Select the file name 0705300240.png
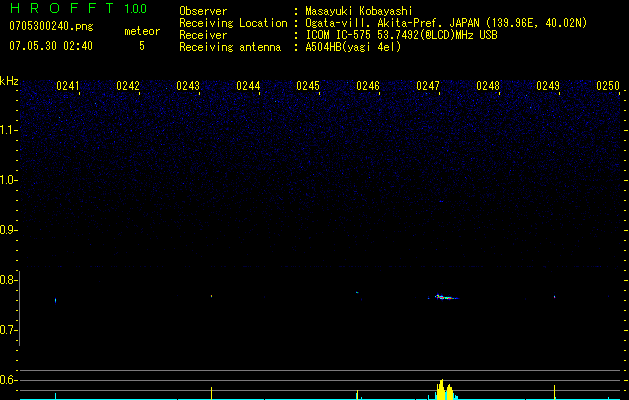The width and height of the screenshot is (629, 400). [51, 26]
